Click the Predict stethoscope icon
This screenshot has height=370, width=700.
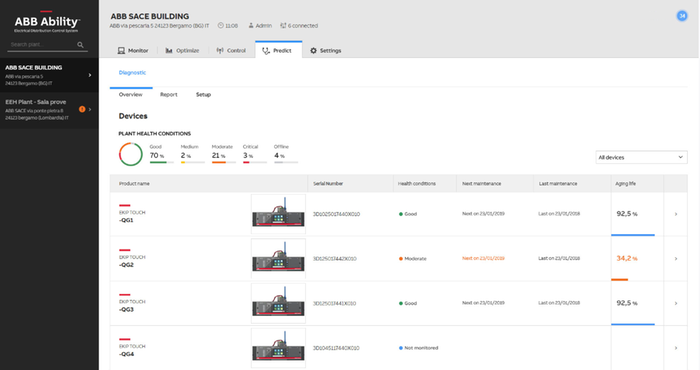coord(266,51)
